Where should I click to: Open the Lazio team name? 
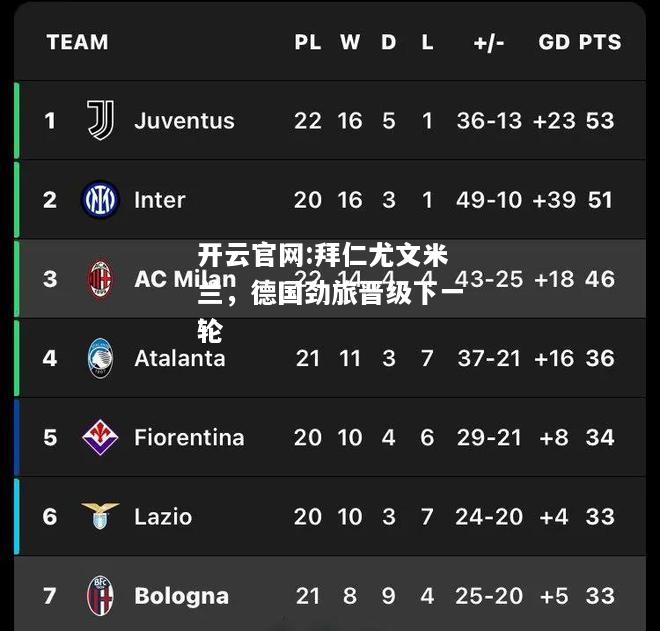click(163, 517)
